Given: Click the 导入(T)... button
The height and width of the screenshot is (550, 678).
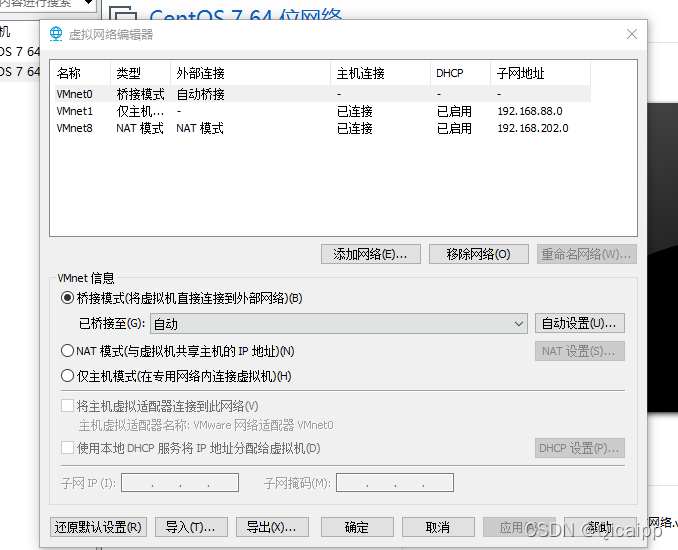Looking at the screenshot, I should 191,527.
